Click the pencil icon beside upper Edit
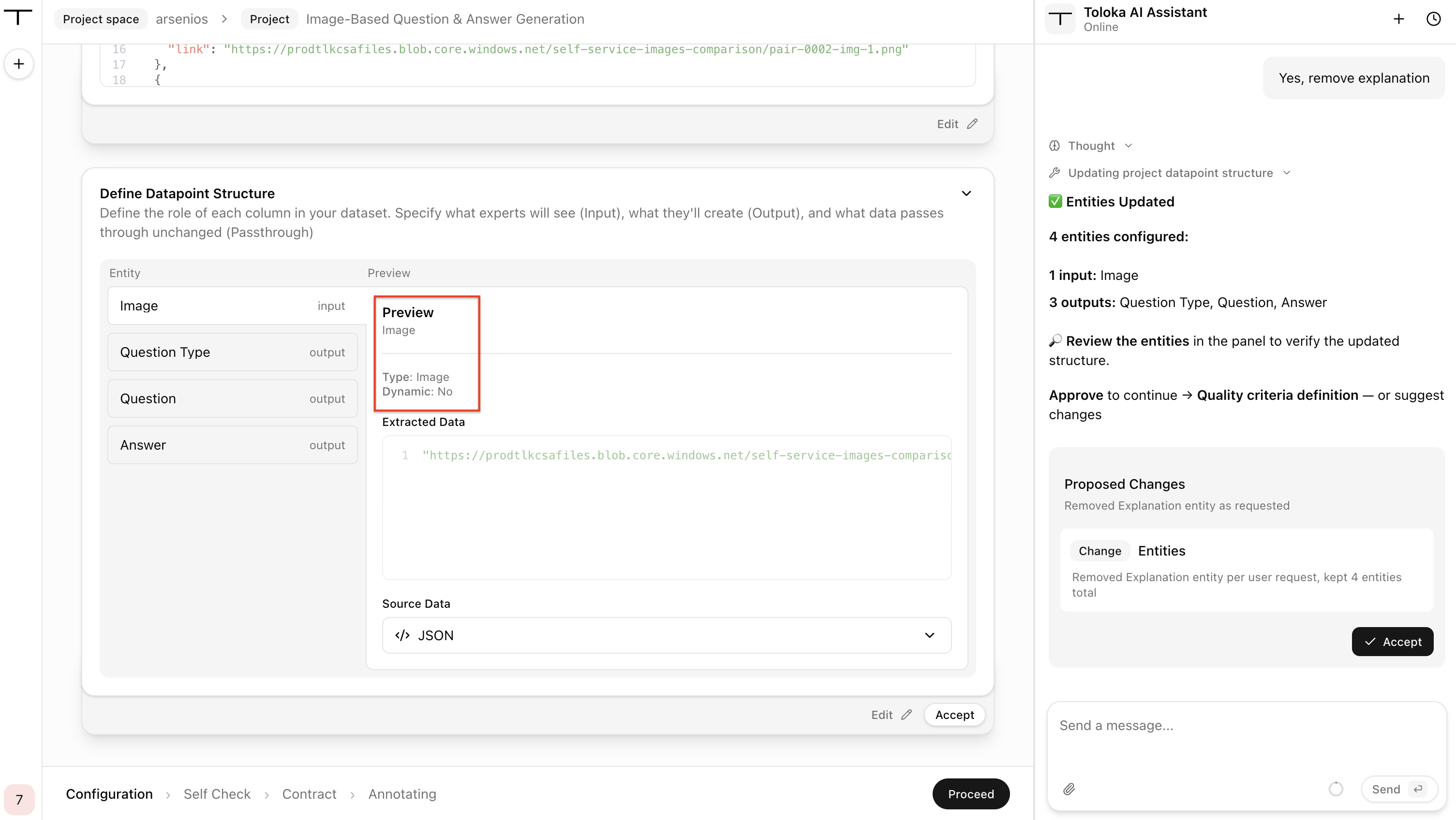 click(x=972, y=124)
